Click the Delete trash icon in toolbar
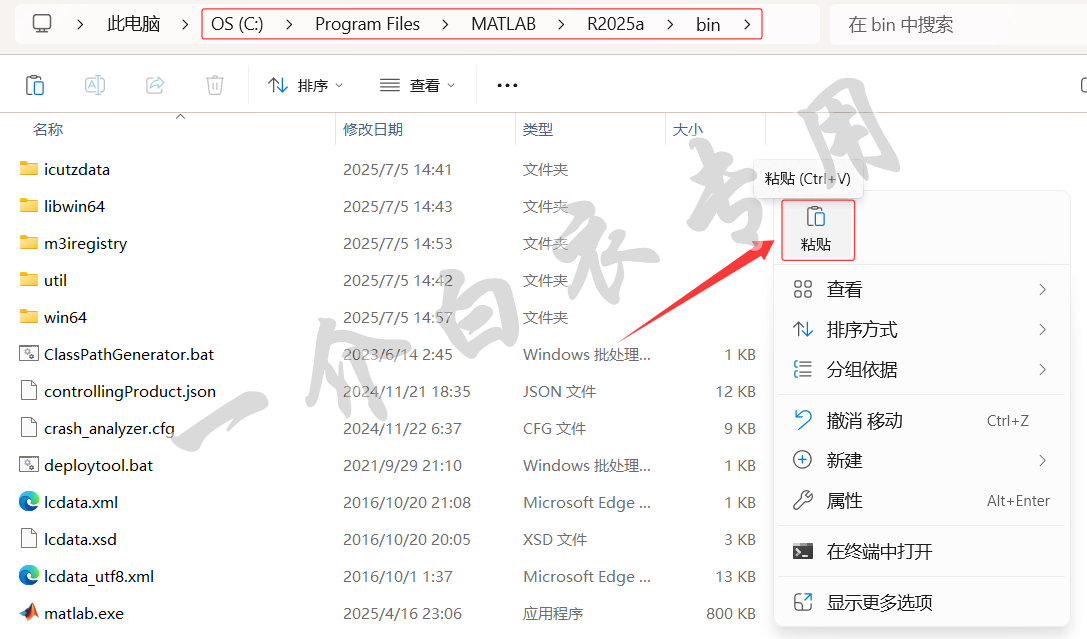The height and width of the screenshot is (639, 1087). [215, 85]
